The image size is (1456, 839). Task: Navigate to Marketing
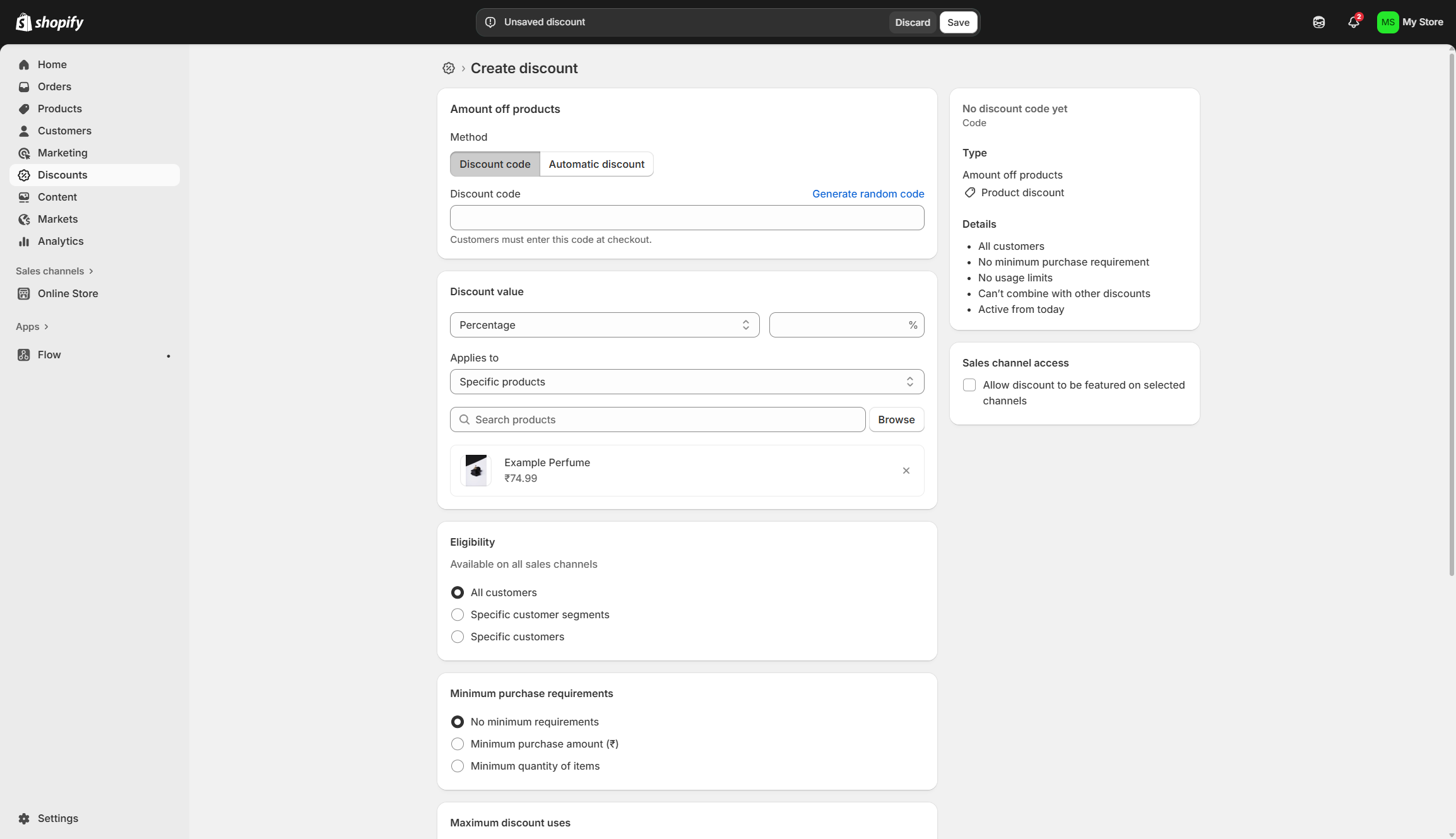point(62,153)
